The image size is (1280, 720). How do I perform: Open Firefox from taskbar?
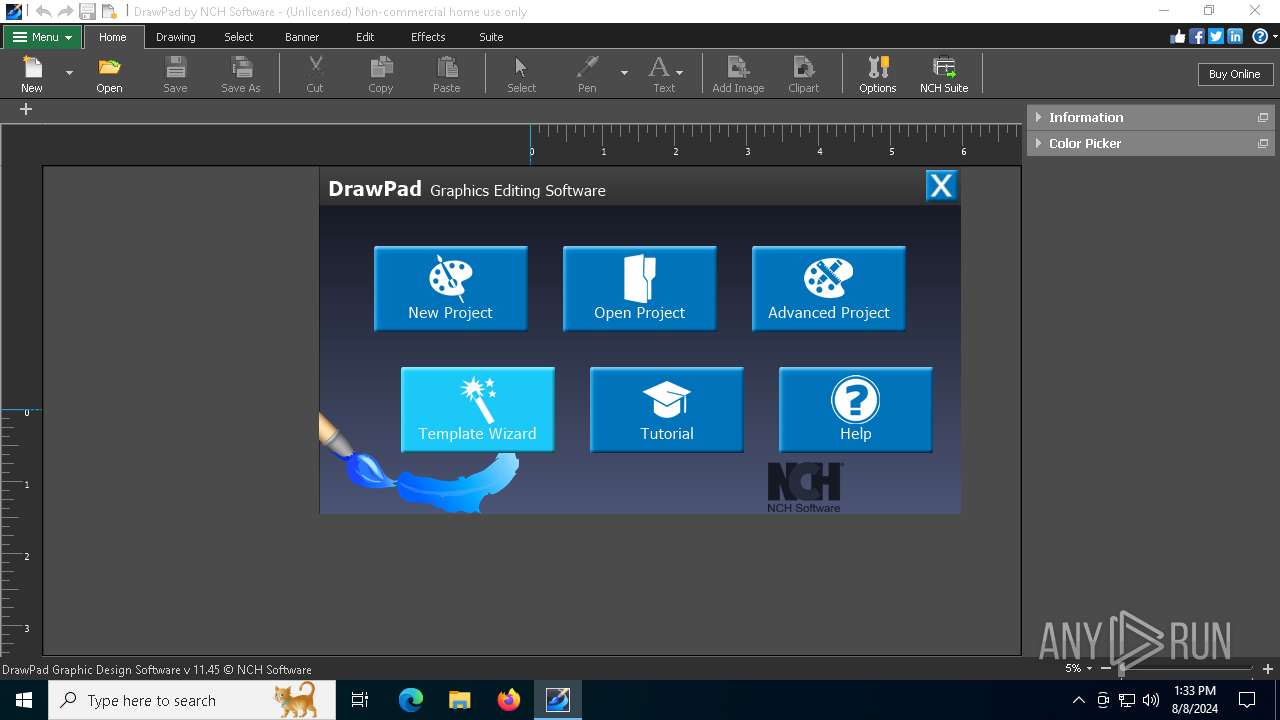(509, 700)
